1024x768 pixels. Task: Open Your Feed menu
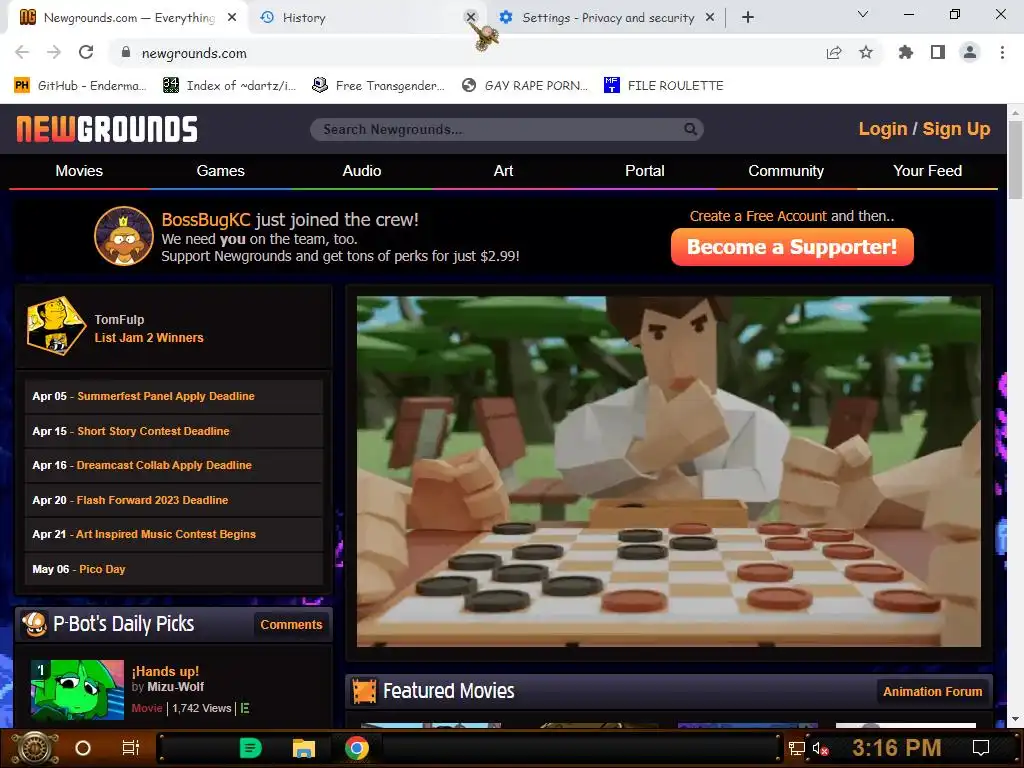coord(927,171)
